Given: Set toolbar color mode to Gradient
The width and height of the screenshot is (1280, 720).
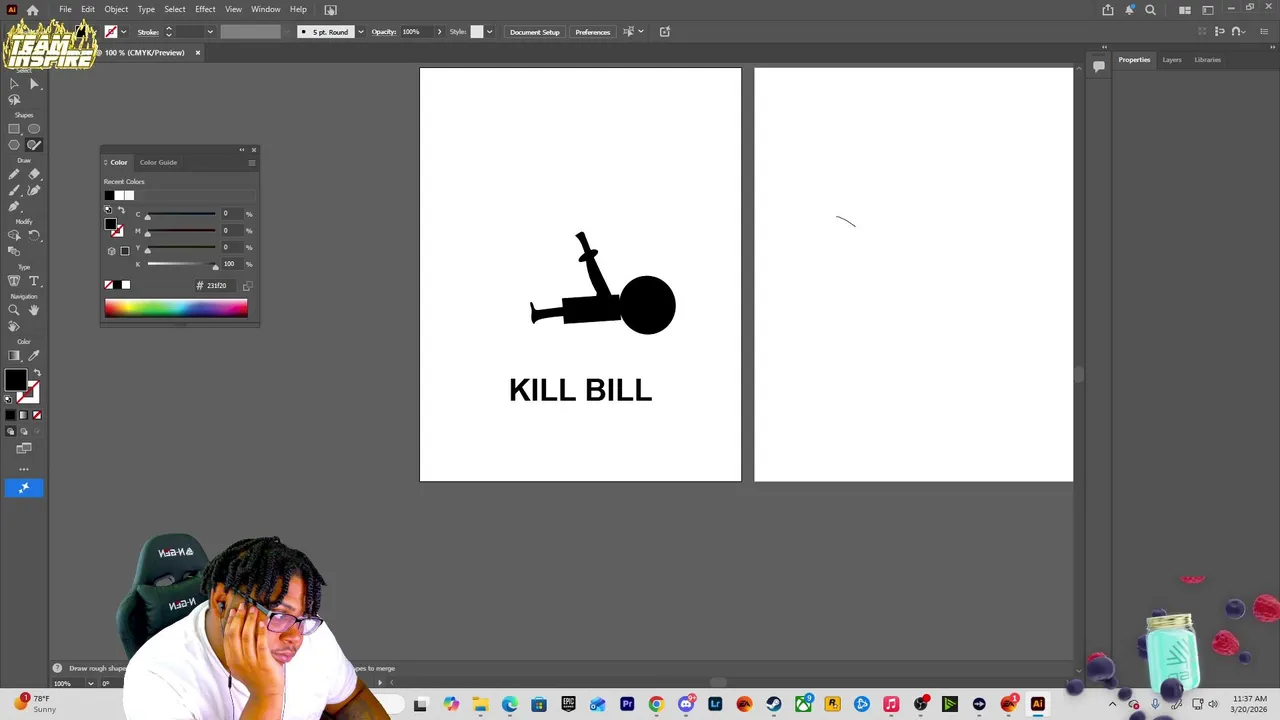Looking at the screenshot, I should pos(24,415).
